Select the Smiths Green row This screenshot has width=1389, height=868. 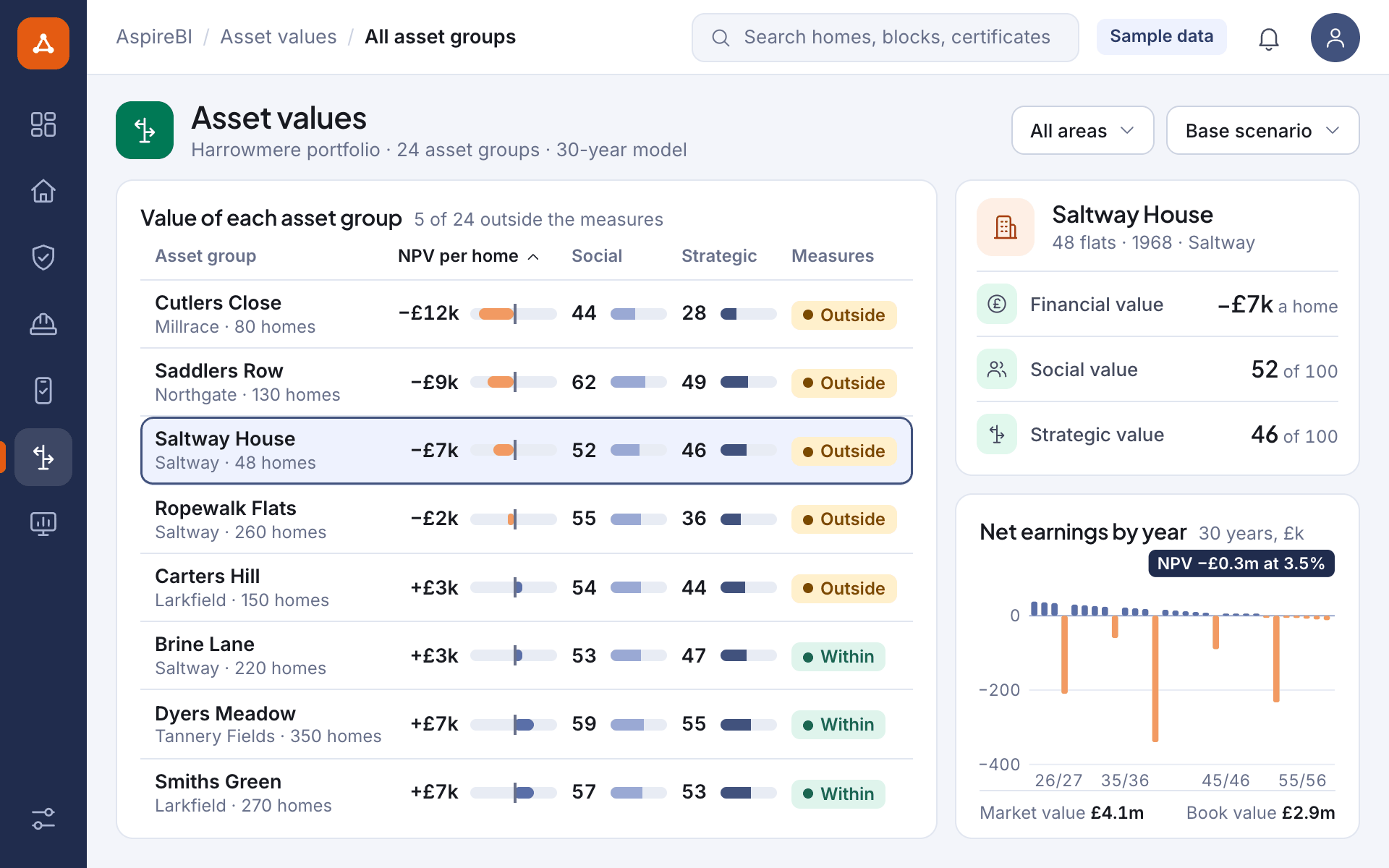[527, 793]
